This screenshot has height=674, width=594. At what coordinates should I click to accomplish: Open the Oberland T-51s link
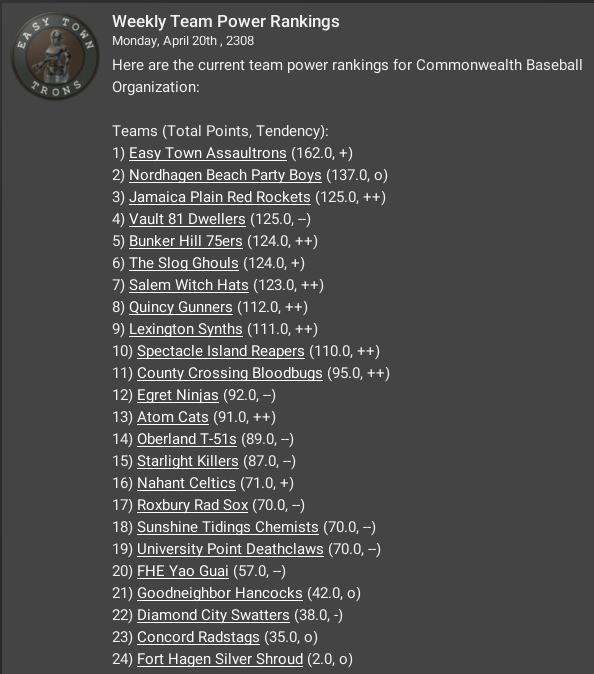[x=187, y=439]
